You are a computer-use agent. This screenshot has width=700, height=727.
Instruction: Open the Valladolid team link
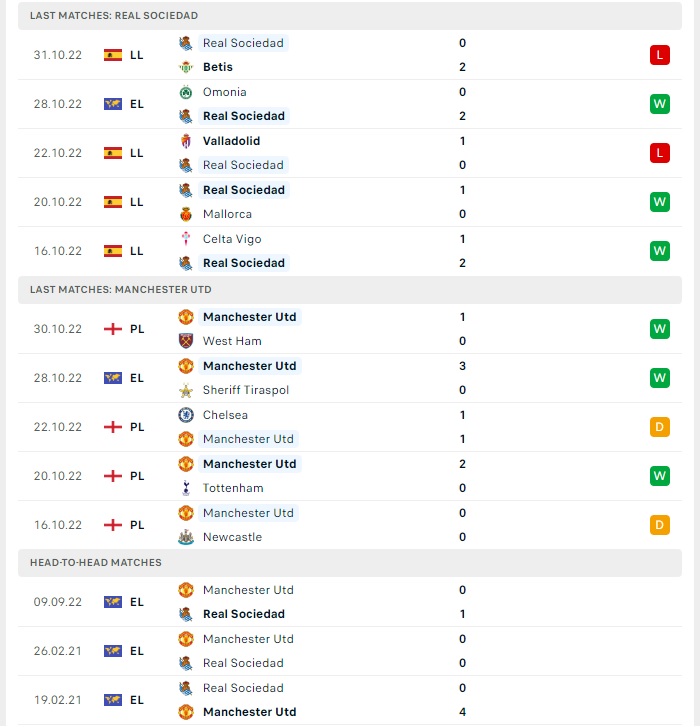[231, 141]
